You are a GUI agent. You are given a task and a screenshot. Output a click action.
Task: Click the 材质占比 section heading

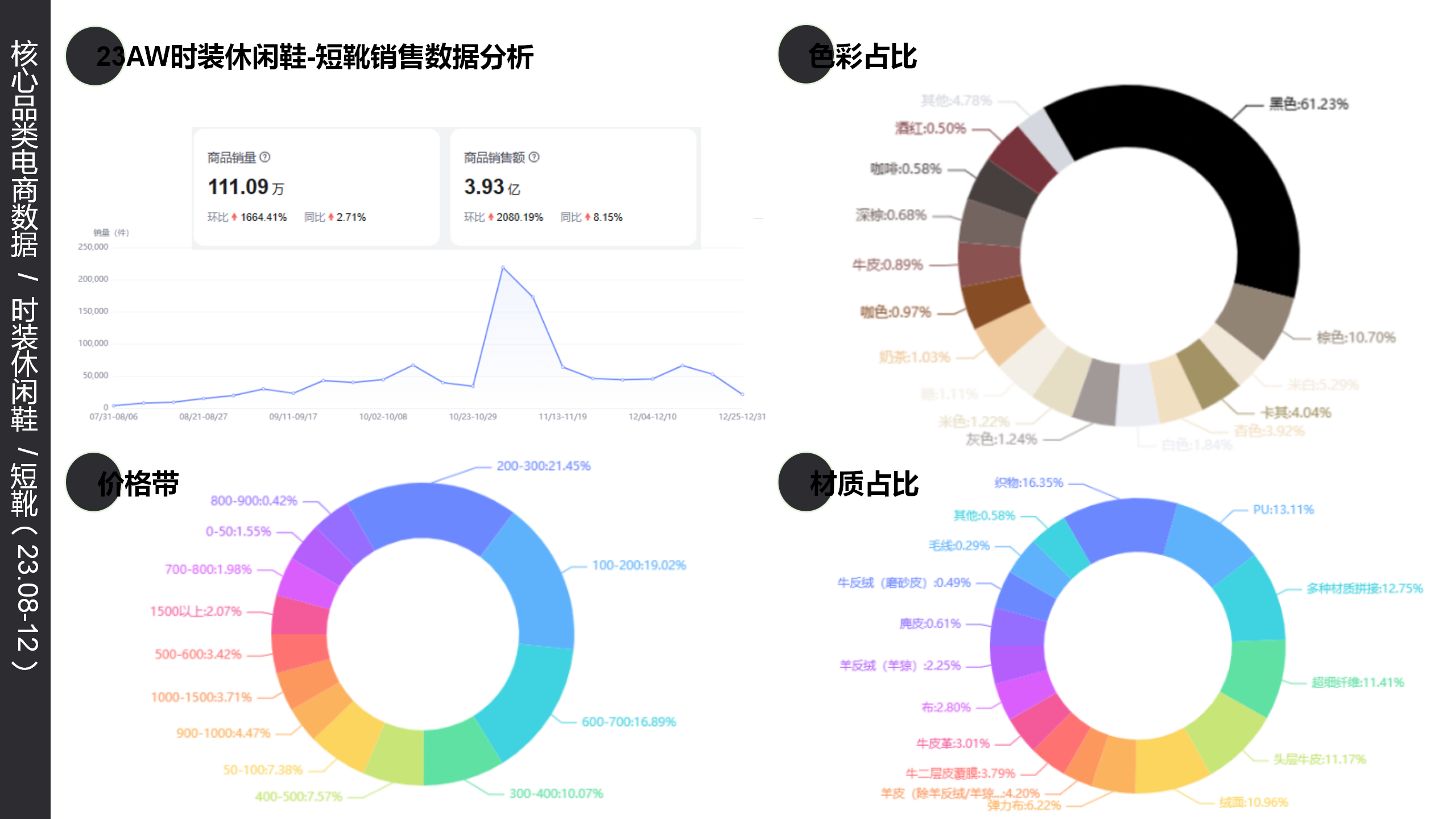click(864, 484)
